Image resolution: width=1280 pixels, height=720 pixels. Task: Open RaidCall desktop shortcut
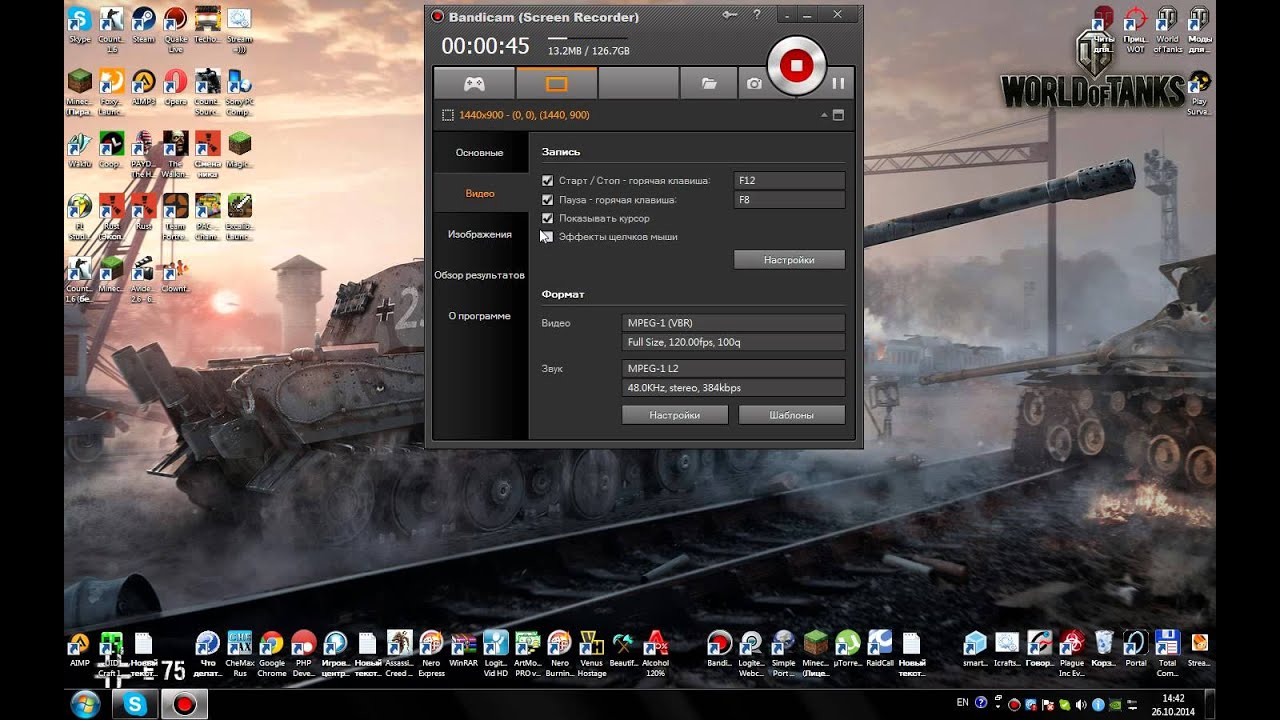(x=880, y=649)
